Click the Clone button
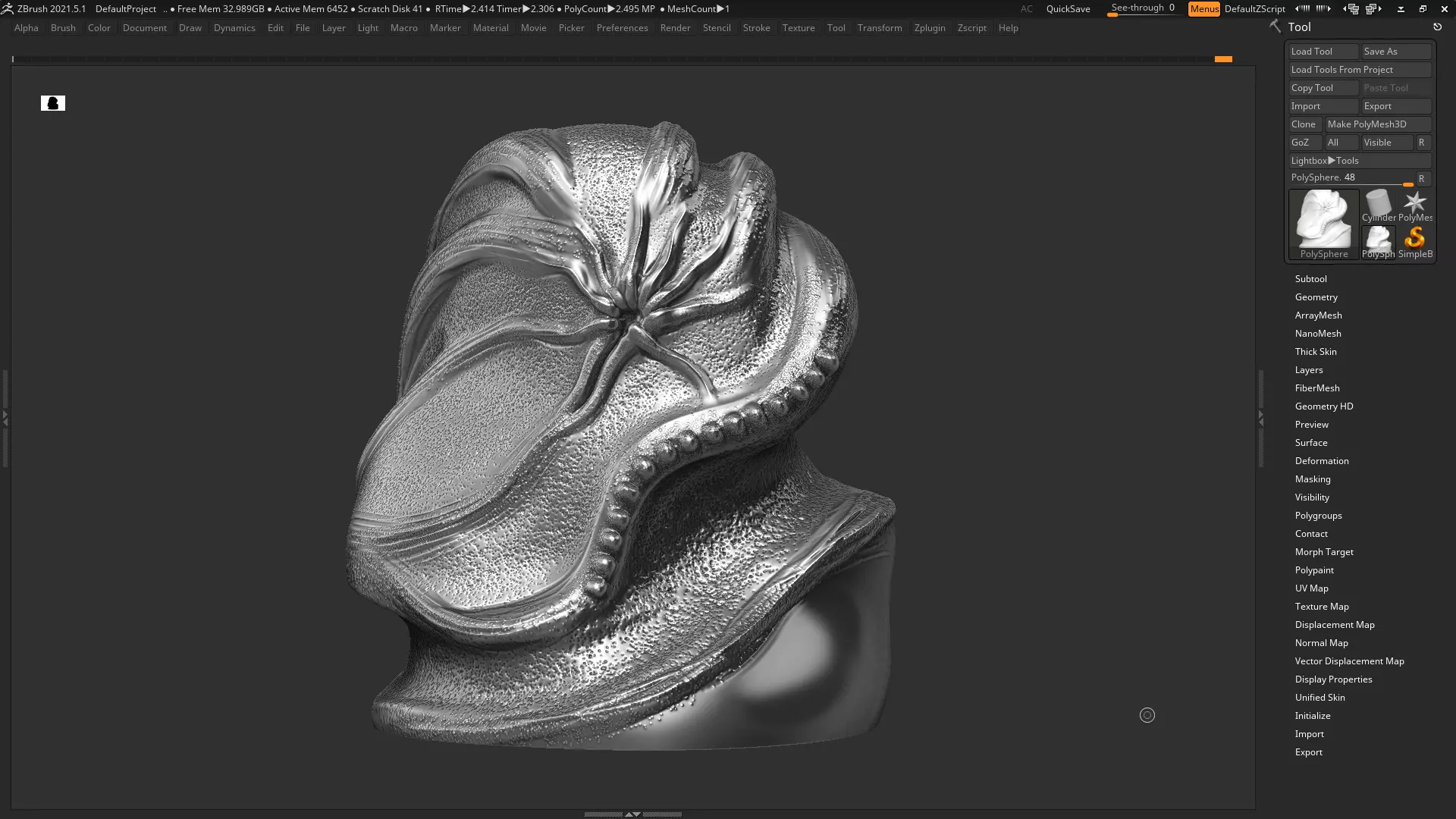 click(x=1305, y=124)
